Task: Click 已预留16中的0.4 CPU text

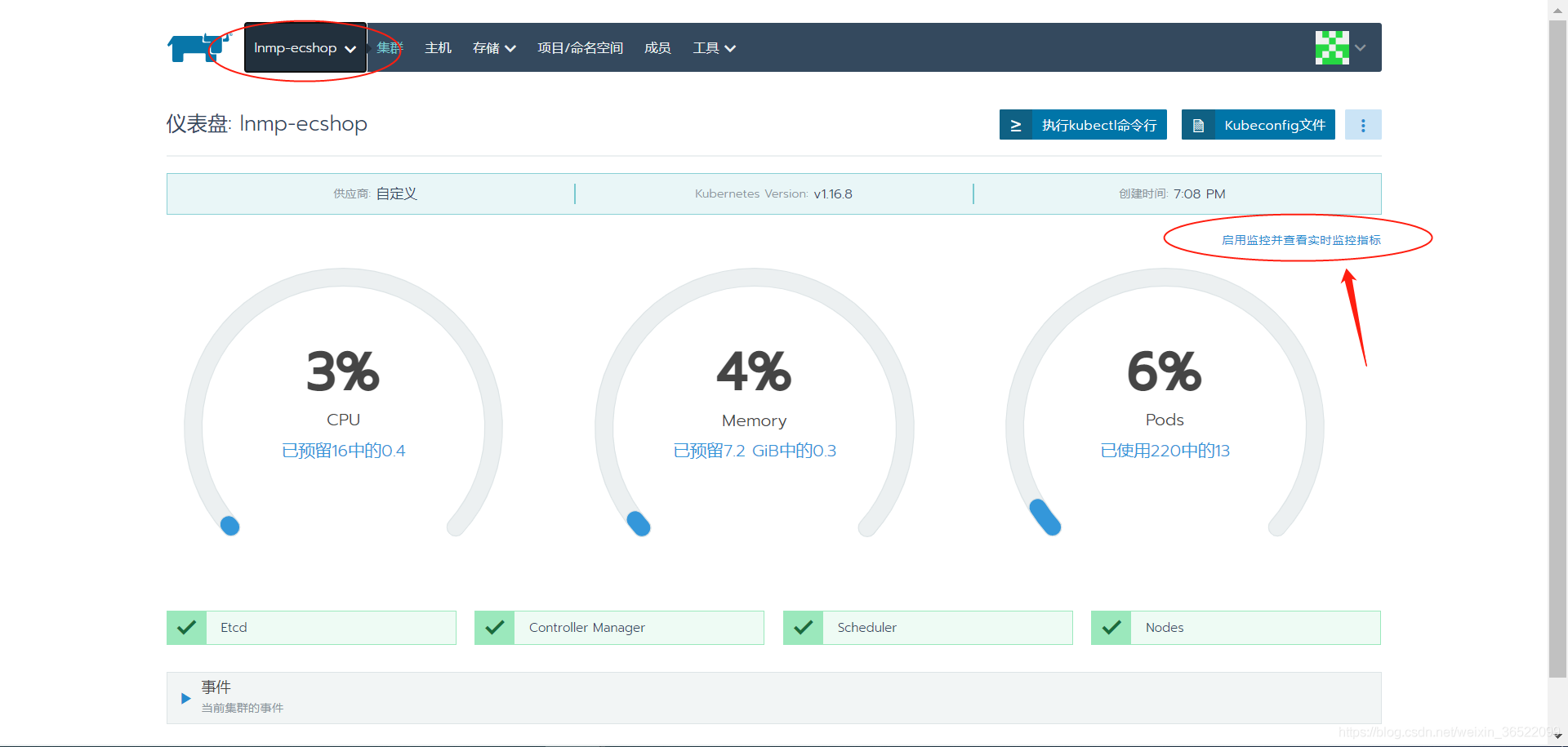Action: pyautogui.click(x=343, y=451)
